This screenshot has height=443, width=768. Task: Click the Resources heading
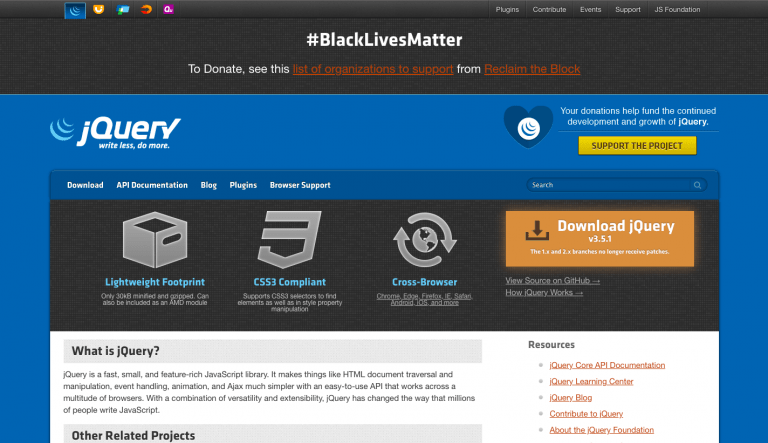point(552,345)
